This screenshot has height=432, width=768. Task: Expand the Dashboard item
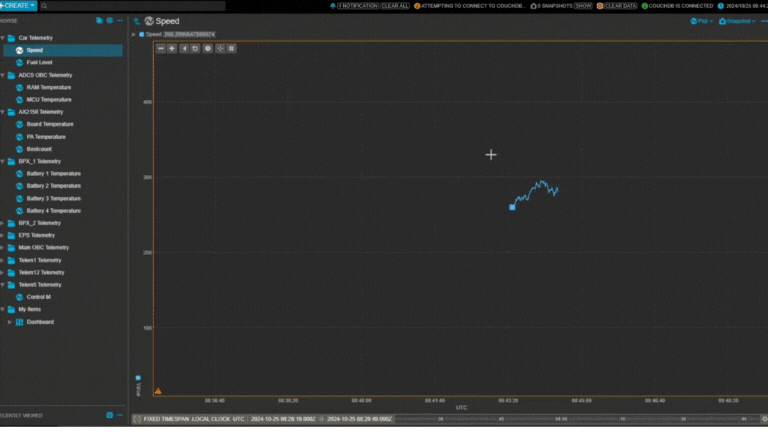[10, 322]
